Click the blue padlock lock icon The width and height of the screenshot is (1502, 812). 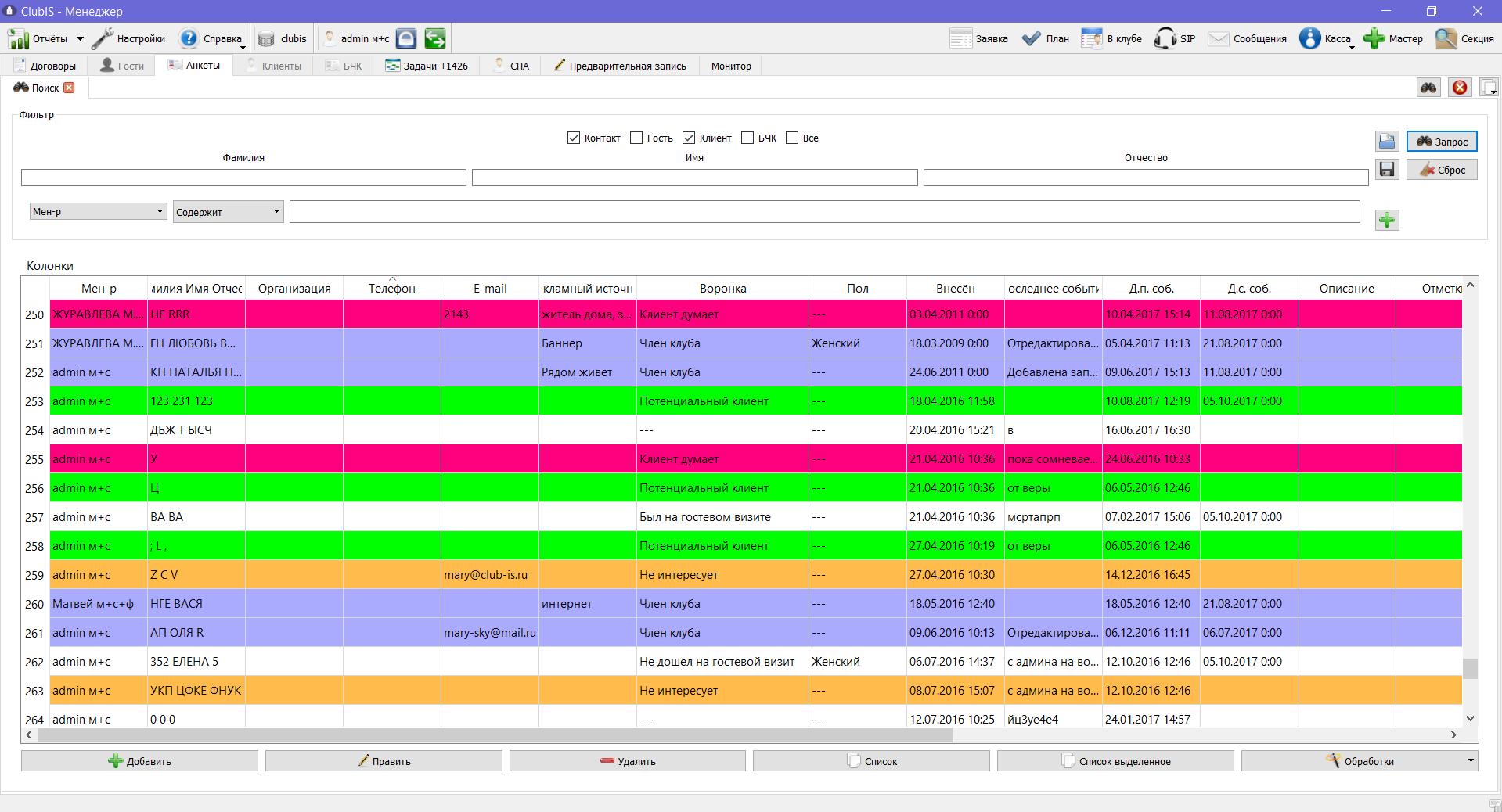tap(406, 38)
